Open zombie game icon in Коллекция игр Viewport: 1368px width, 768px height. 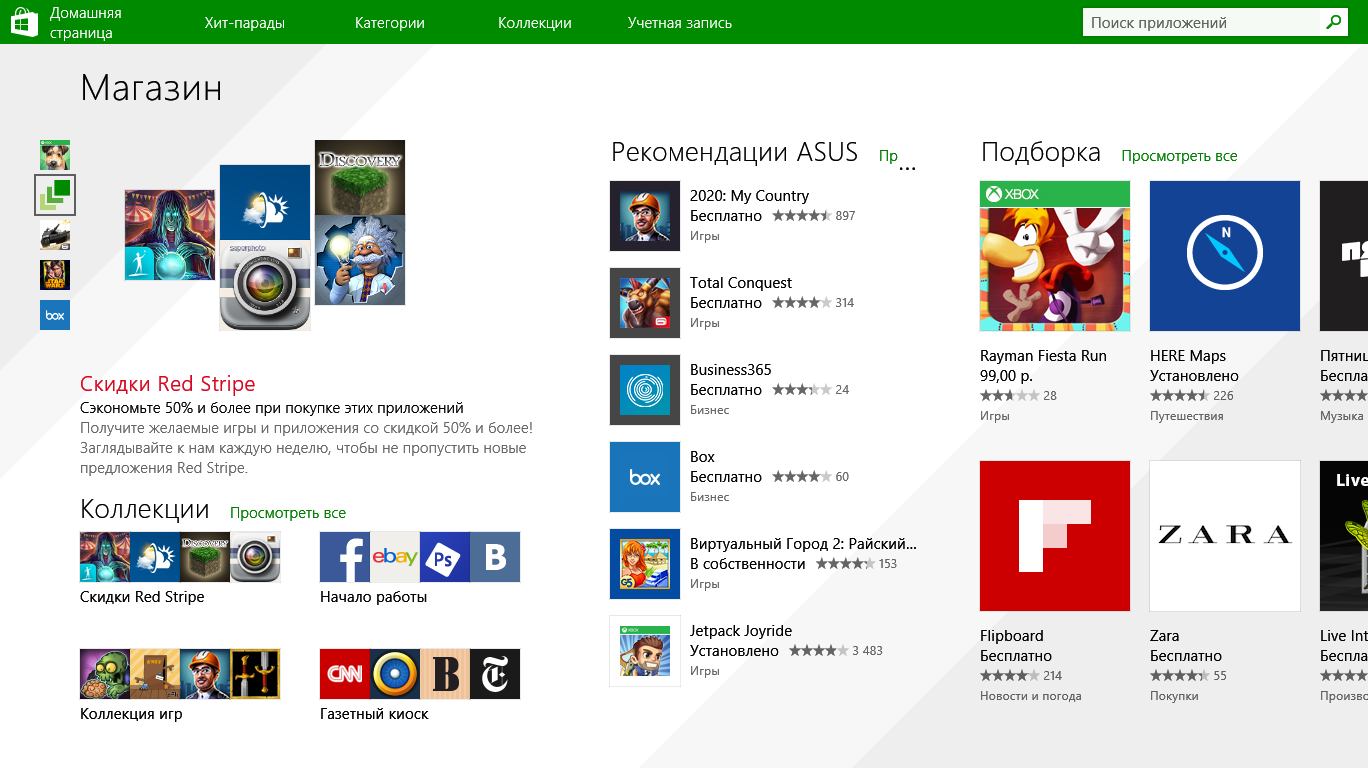(105, 674)
